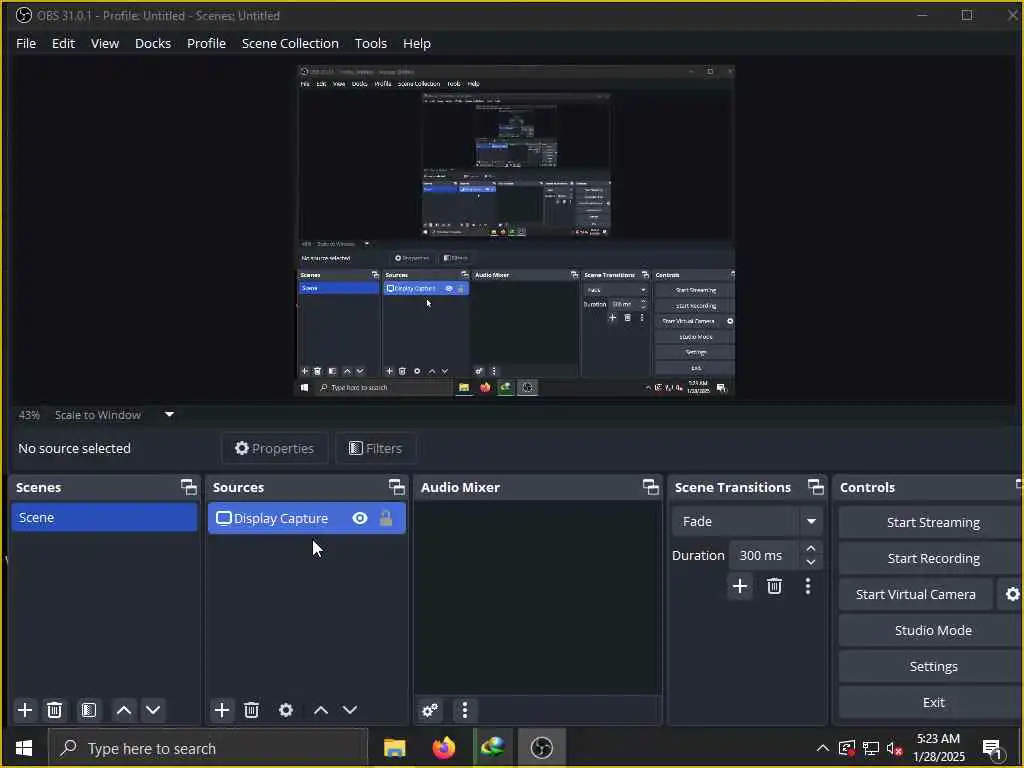The image size is (1024, 768).
Task: Open taskbar clock showing 5:23 AM
Action: [x=938, y=748]
